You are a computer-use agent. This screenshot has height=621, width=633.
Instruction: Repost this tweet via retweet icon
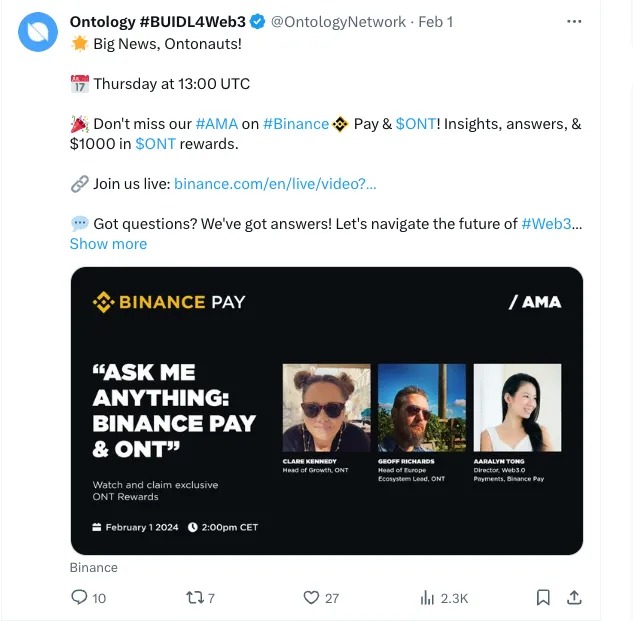click(x=194, y=597)
